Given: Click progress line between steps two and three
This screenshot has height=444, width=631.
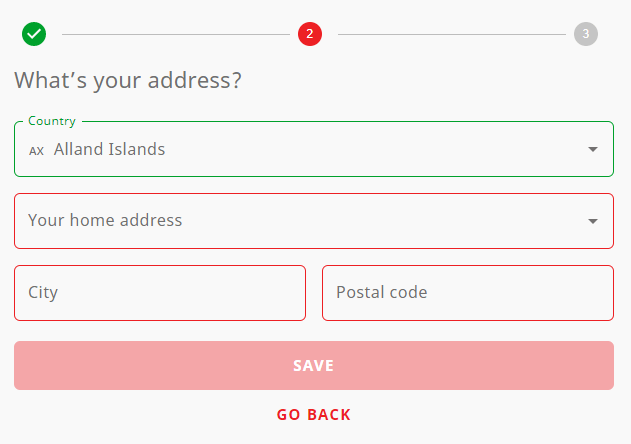Looking at the screenshot, I should pos(452,35).
